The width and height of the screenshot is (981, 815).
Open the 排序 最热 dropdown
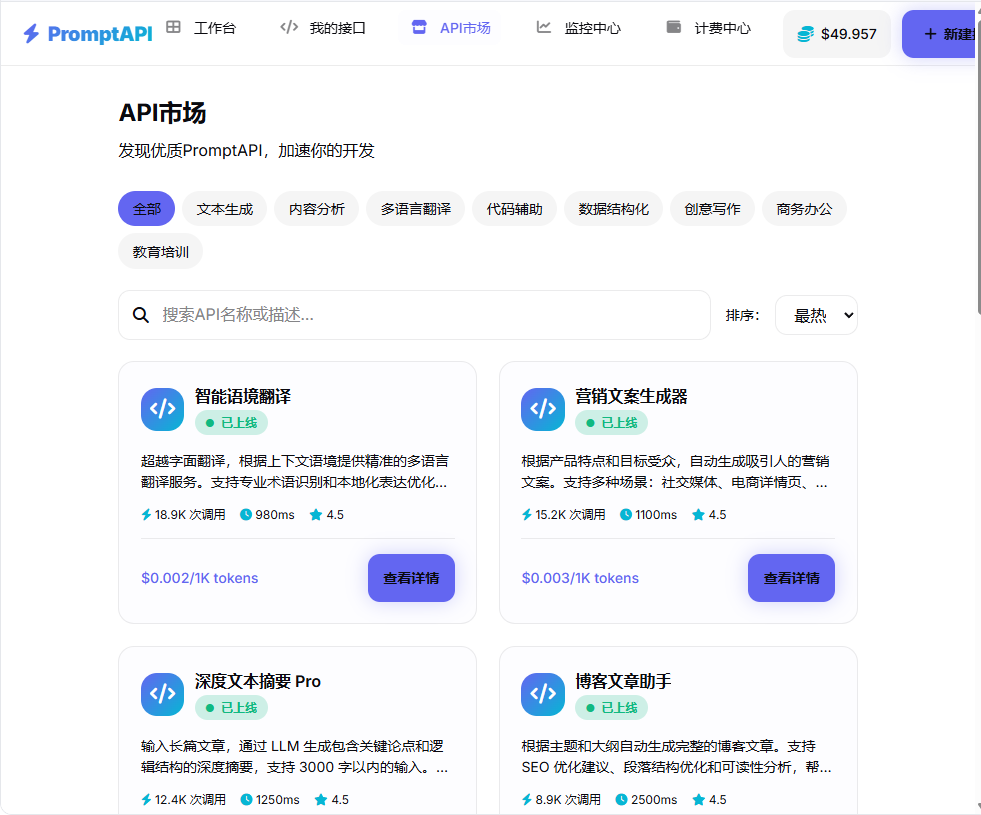point(816,315)
